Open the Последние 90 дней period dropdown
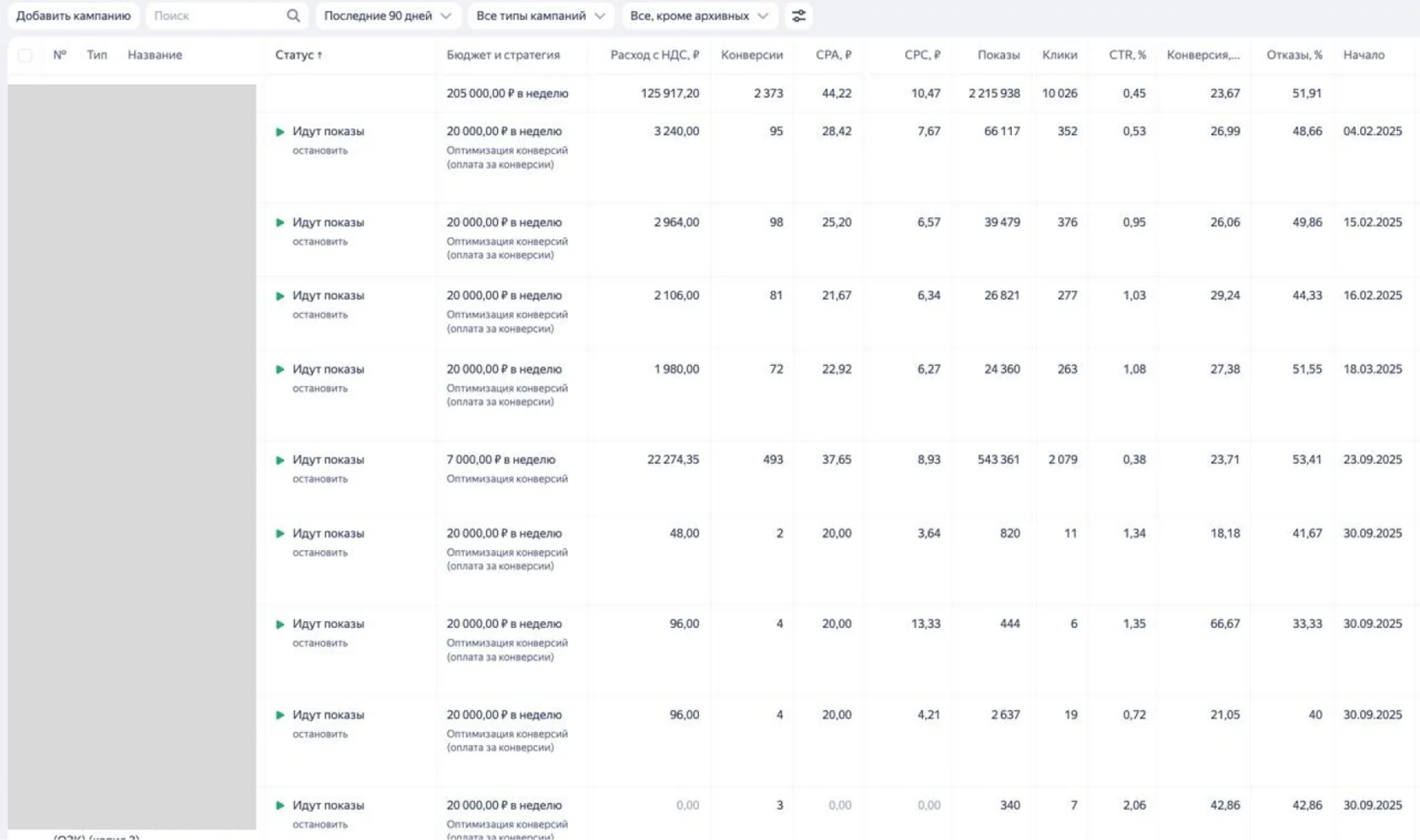 click(x=387, y=15)
